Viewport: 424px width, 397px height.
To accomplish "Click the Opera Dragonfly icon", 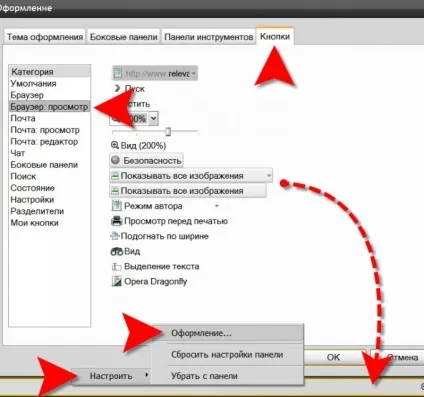I will pyautogui.click(x=116, y=281).
